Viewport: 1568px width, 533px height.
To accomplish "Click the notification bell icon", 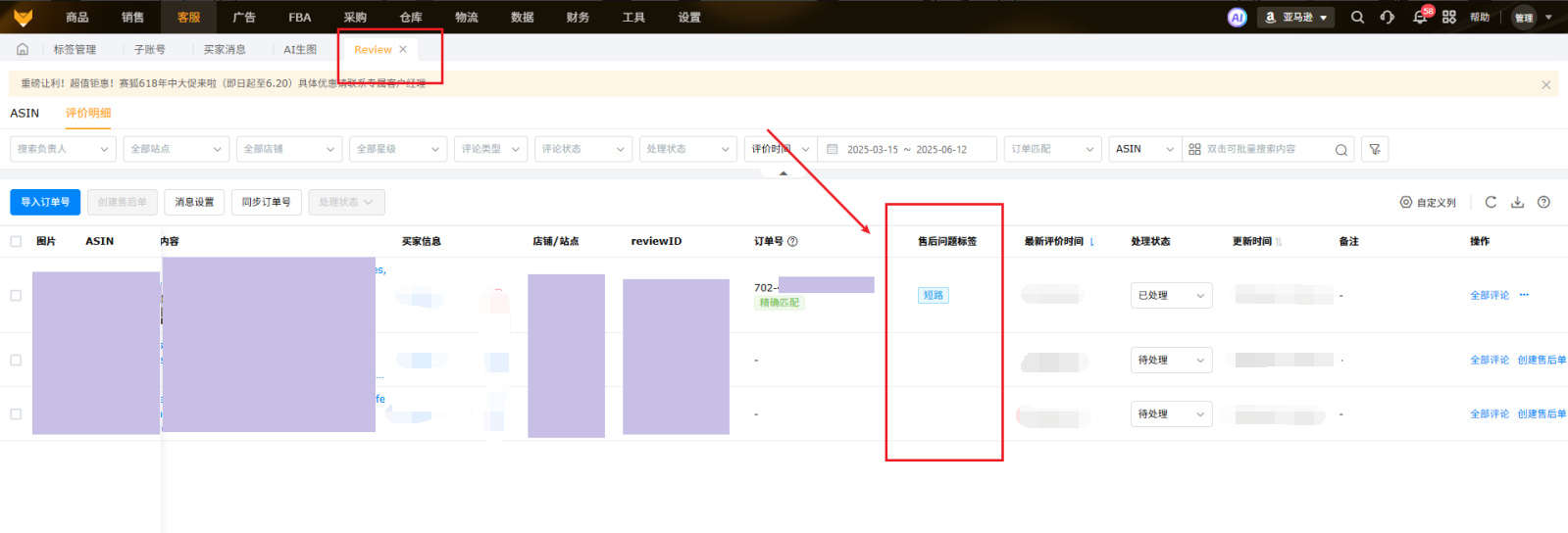I will (1419, 17).
